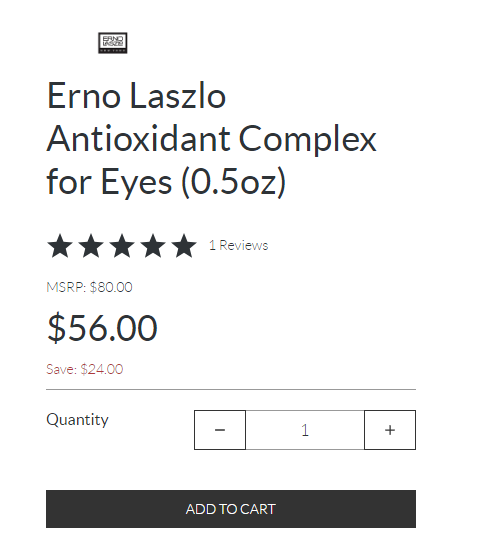Select the third rating star
Image resolution: width=486 pixels, height=535 pixels.
click(x=122, y=245)
